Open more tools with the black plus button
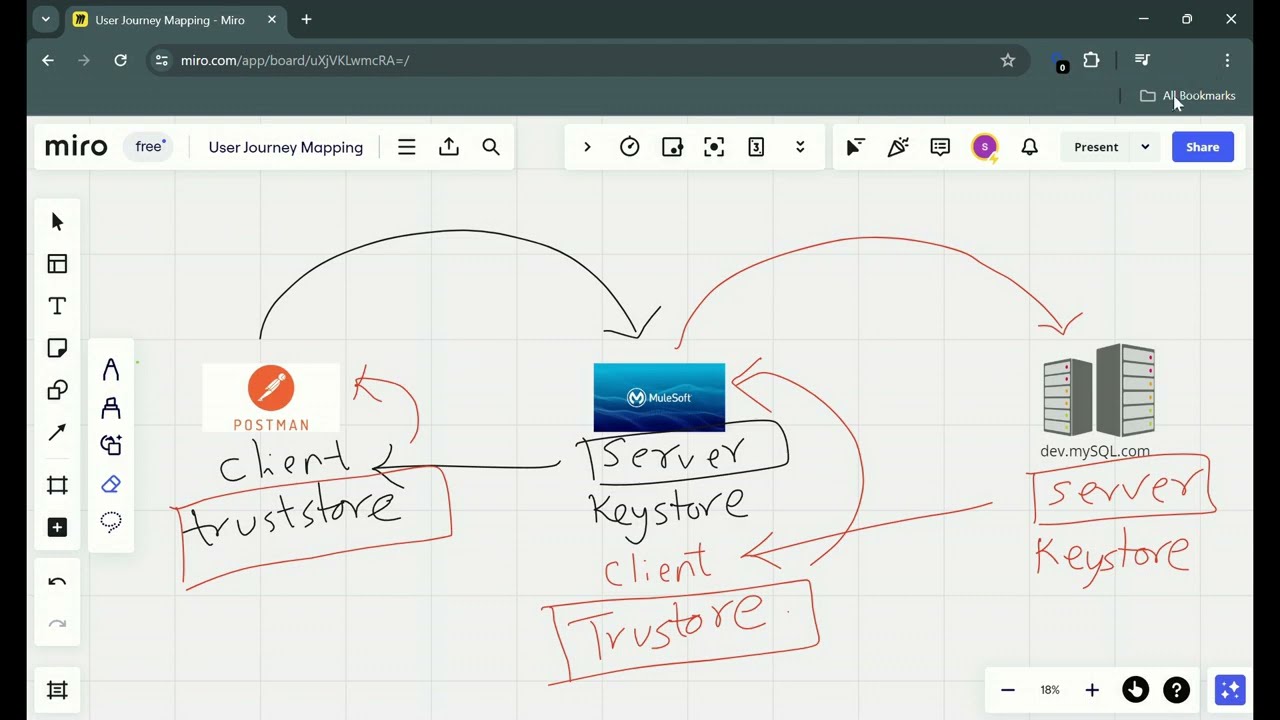The height and width of the screenshot is (720, 1280). (57, 527)
